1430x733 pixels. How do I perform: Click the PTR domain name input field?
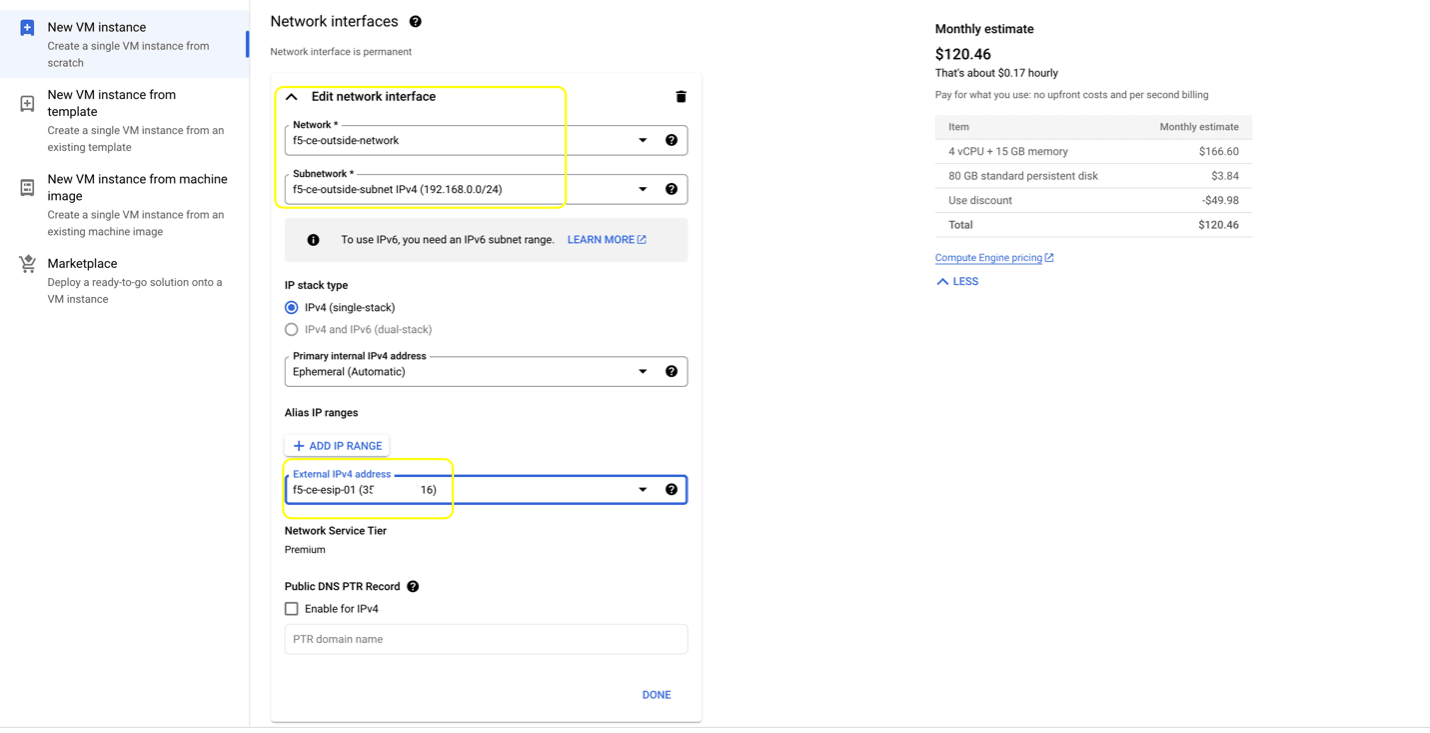click(486, 640)
